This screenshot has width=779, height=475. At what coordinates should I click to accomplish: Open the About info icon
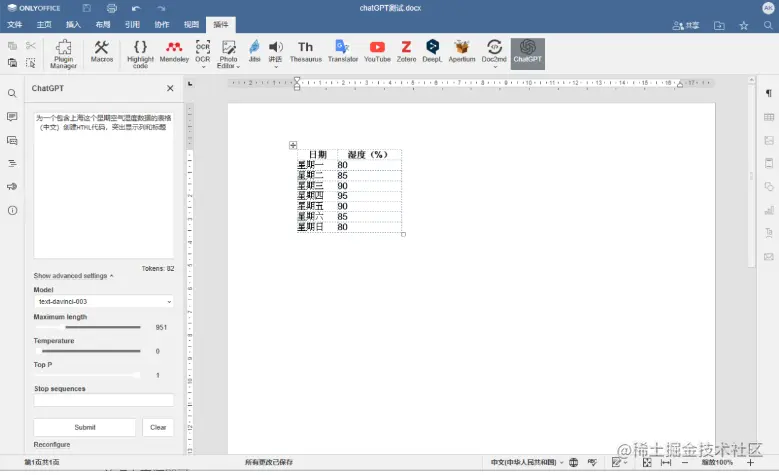tap(12, 210)
